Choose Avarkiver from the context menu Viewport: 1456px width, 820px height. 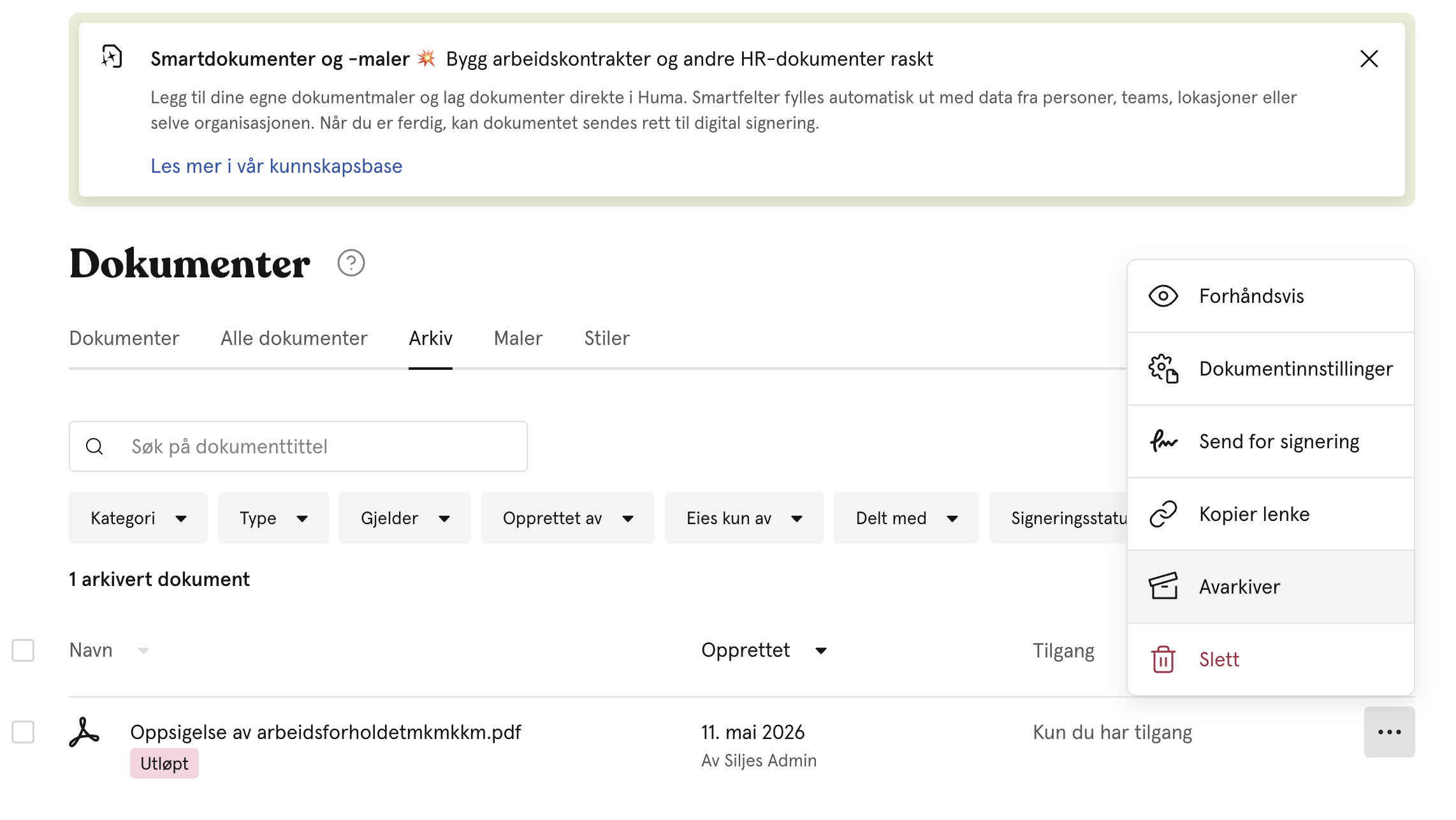(1270, 587)
